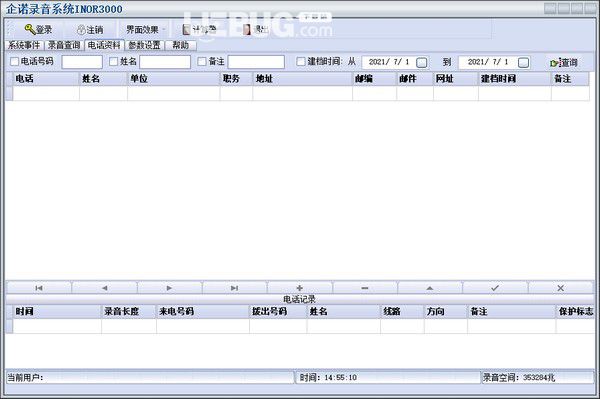Jump to the last record in navigator
This screenshot has height=399, width=600.
(x=234, y=288)
